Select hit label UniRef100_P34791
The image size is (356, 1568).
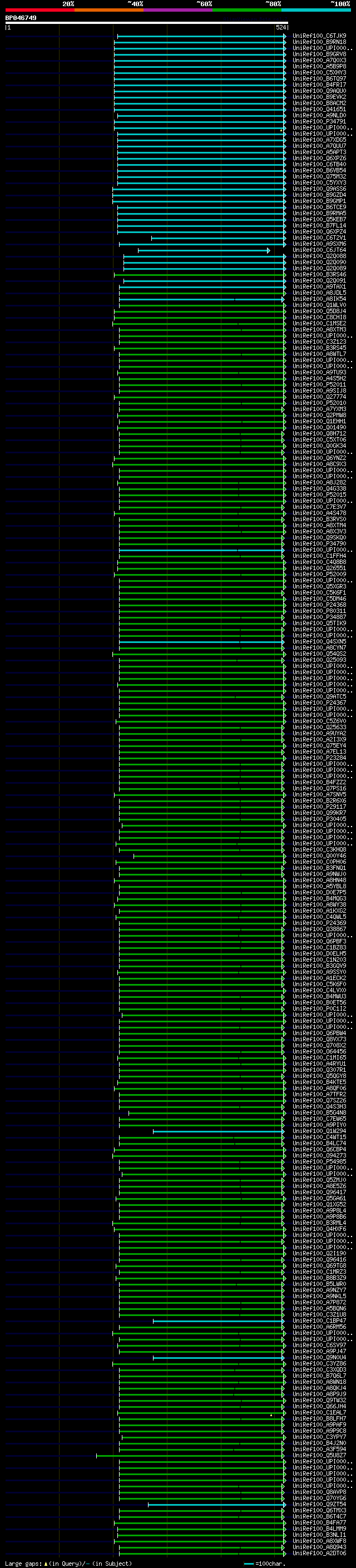pos(319,122)
